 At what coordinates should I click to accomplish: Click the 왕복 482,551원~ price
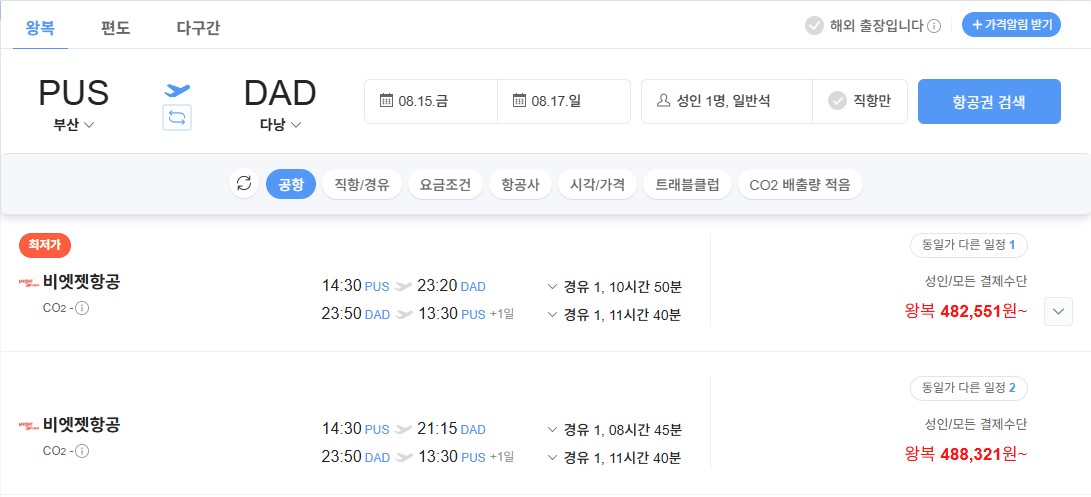tap(966, 311)
